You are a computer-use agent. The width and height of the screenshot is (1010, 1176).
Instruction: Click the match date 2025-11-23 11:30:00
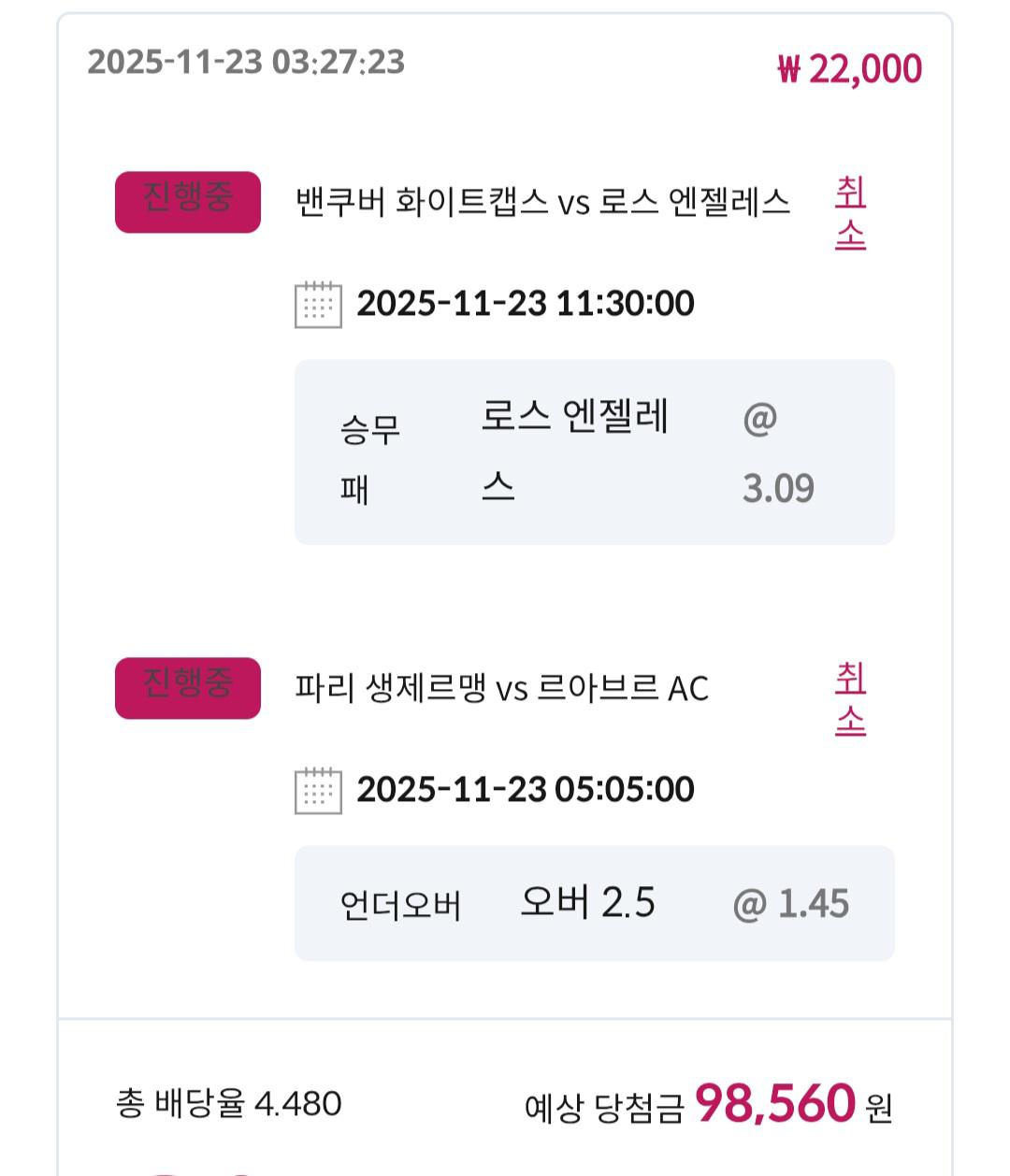tap(525, 304)
